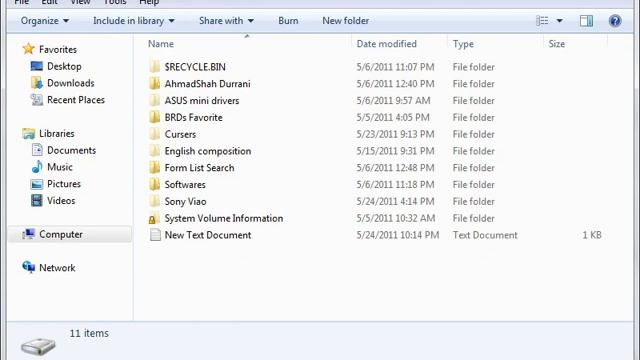Click the Computer icon in navigation pane
The height and width of the screenshot is (360, 640).
29,234
